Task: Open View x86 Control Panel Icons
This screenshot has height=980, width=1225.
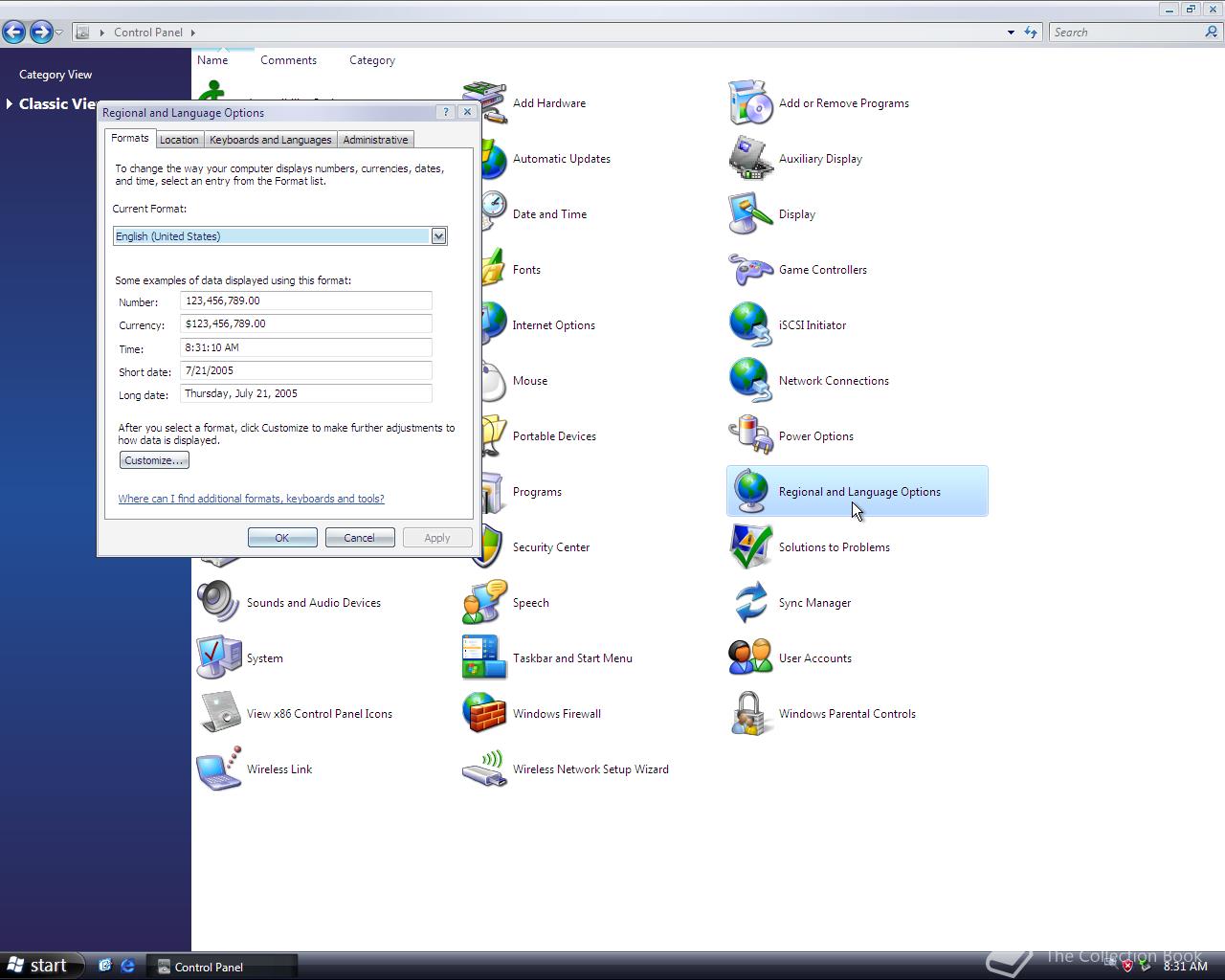Action: (x=218, y=714)
